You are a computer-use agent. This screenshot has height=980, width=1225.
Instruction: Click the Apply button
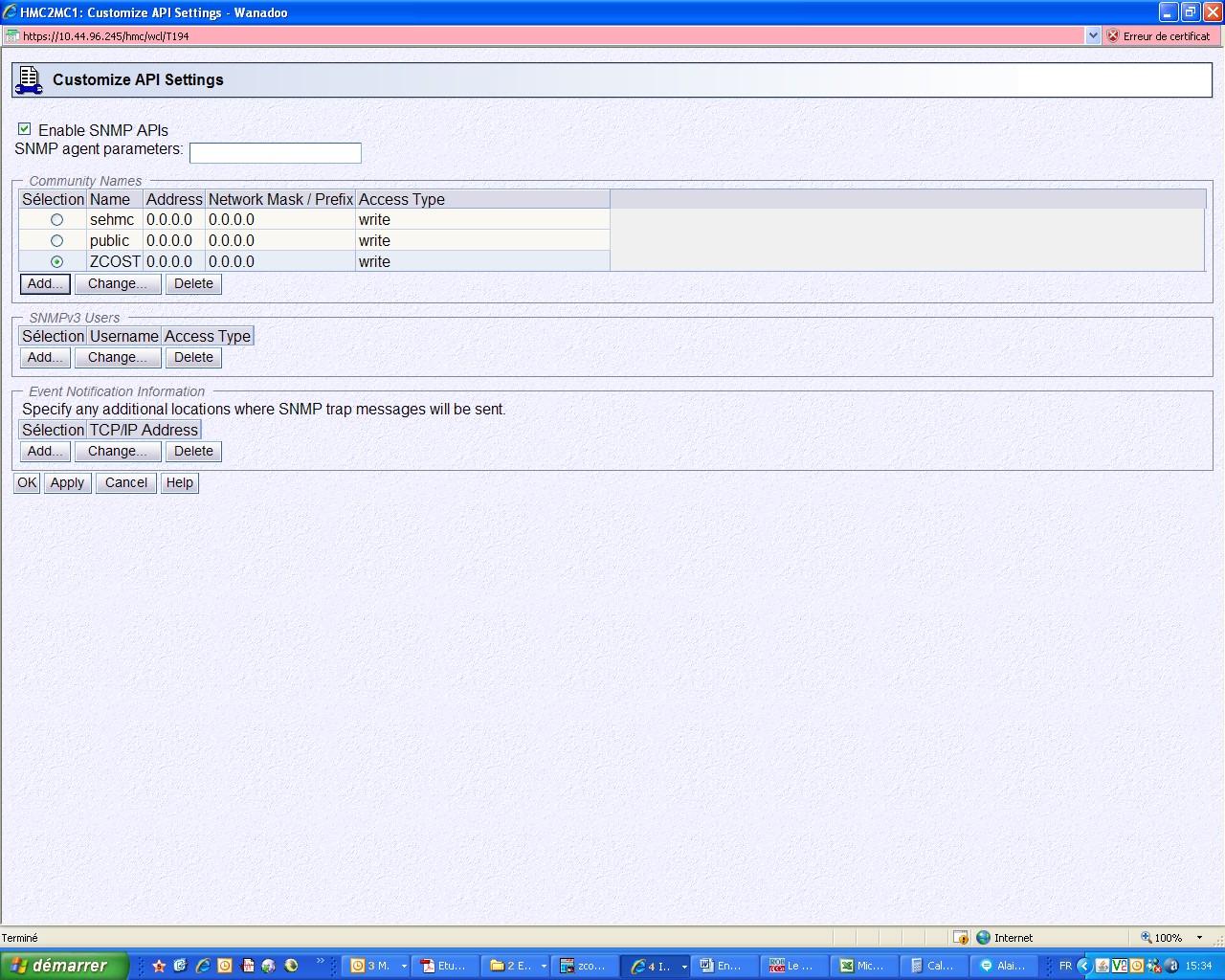coord(67,483)
